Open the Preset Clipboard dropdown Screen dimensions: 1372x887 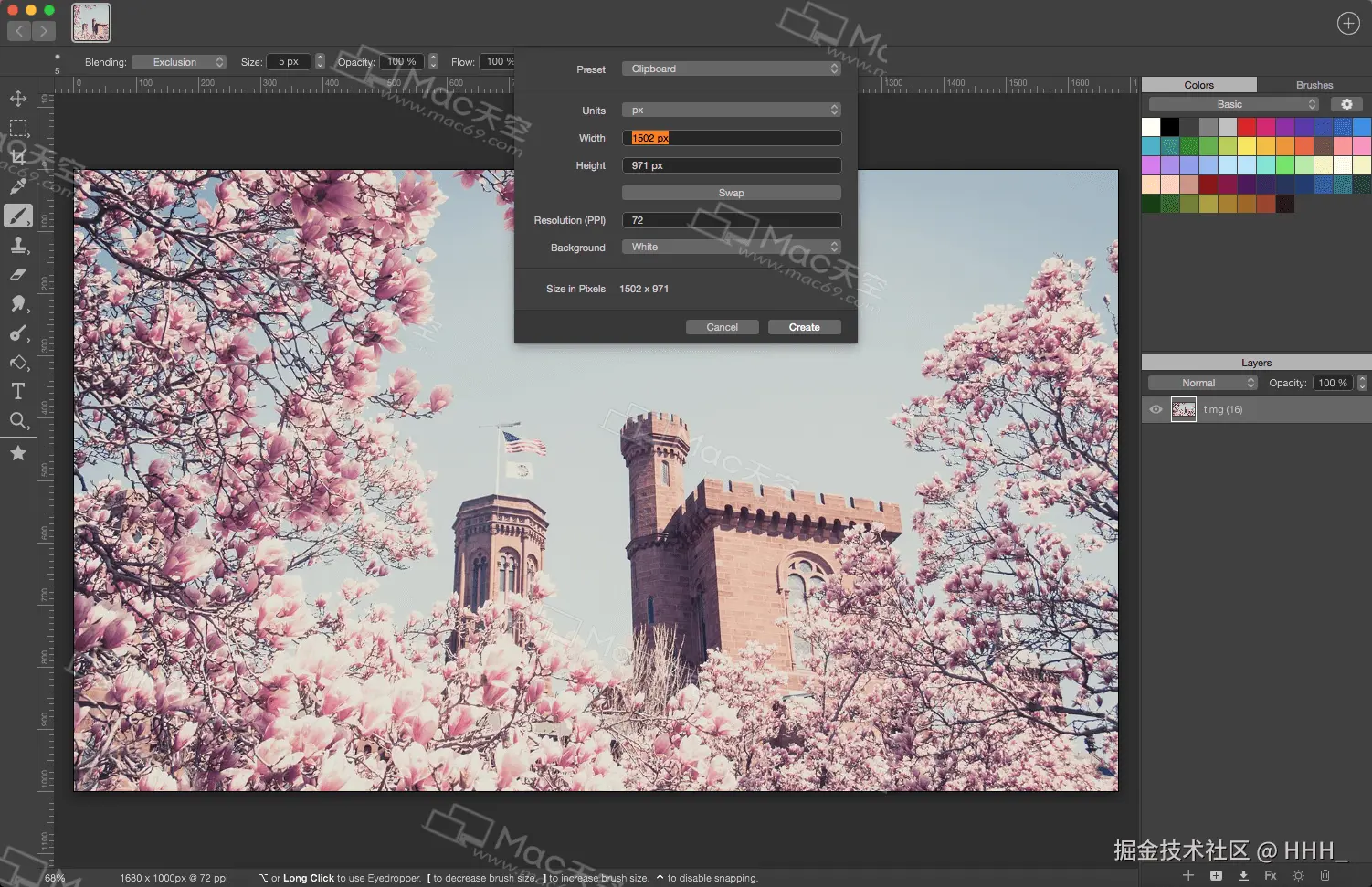[x=731, y=69]
